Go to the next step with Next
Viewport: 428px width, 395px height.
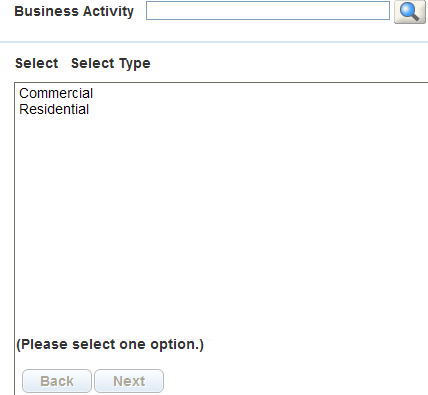pos(129,381)
